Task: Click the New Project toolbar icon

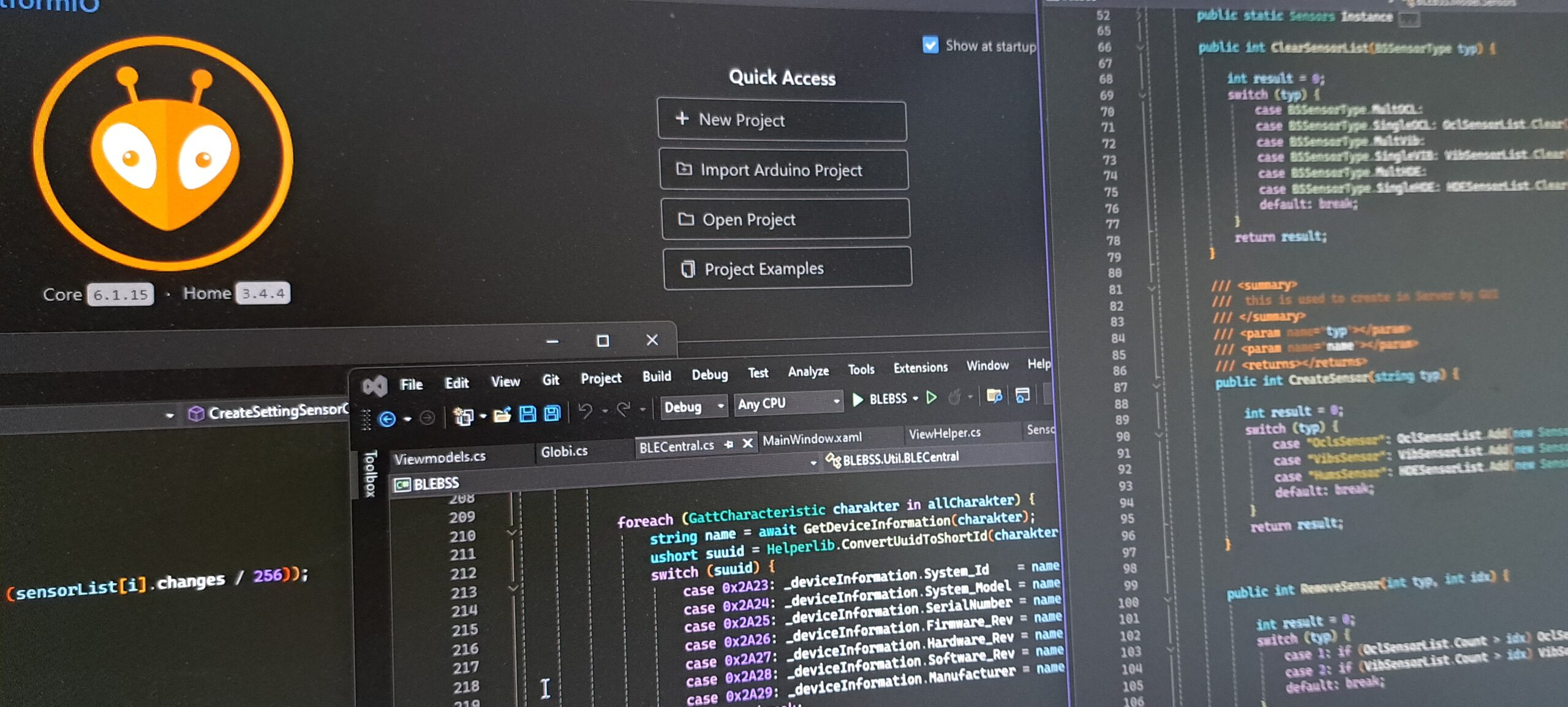Action: point(463,417)
